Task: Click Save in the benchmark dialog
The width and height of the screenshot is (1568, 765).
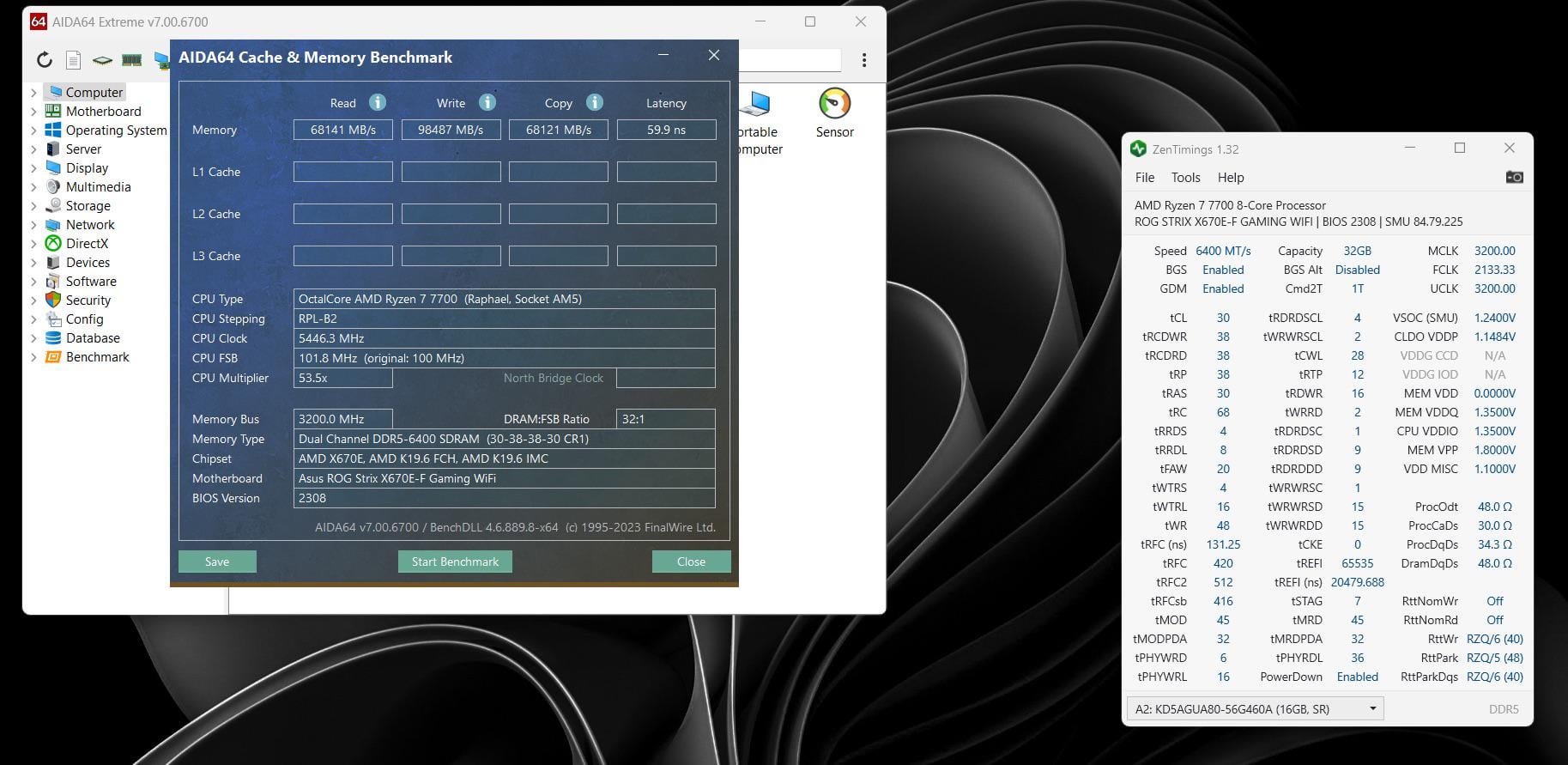Action: [217, 562]
